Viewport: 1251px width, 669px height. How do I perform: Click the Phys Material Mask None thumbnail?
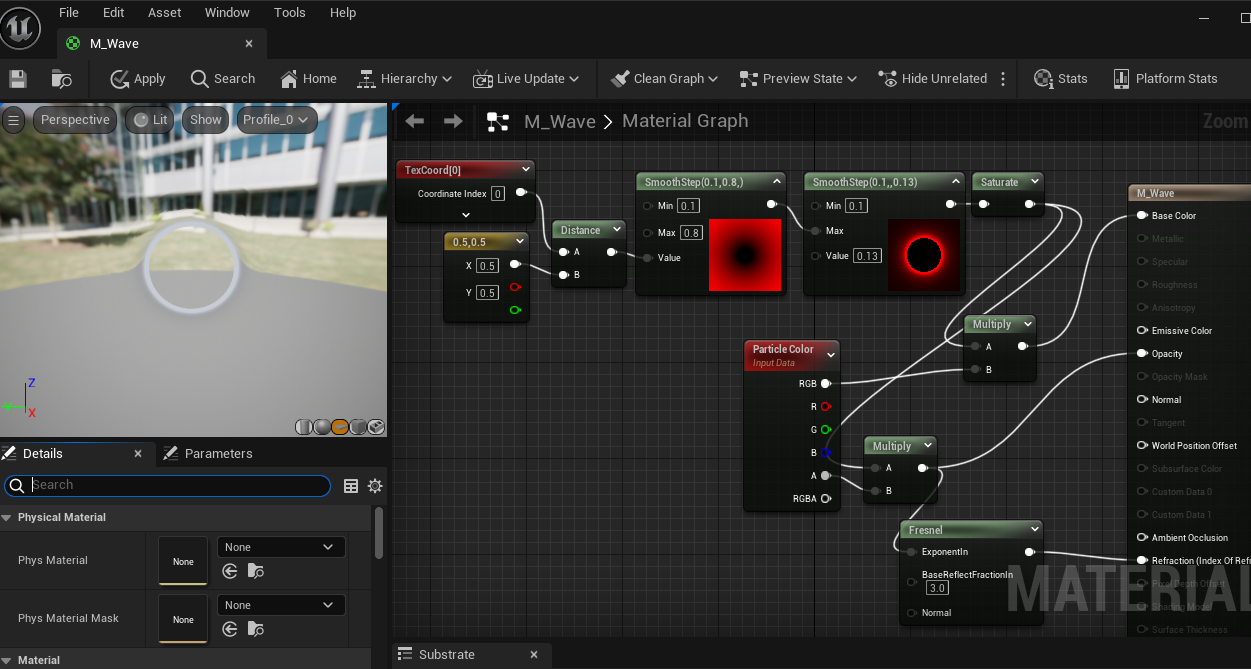coord(183,619)
